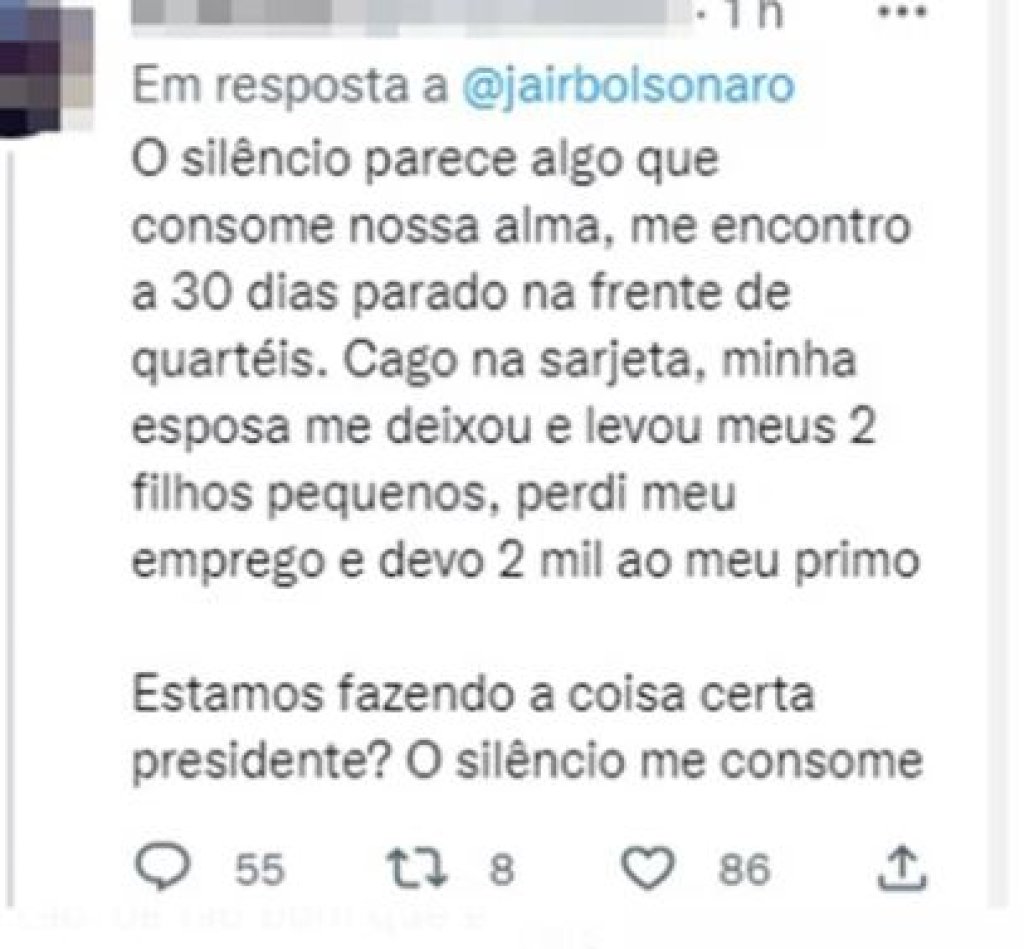The height and width of the screenshot is (949, 1024).
Task: Click the 'Em resposta a' label
Action: [290, 86]
